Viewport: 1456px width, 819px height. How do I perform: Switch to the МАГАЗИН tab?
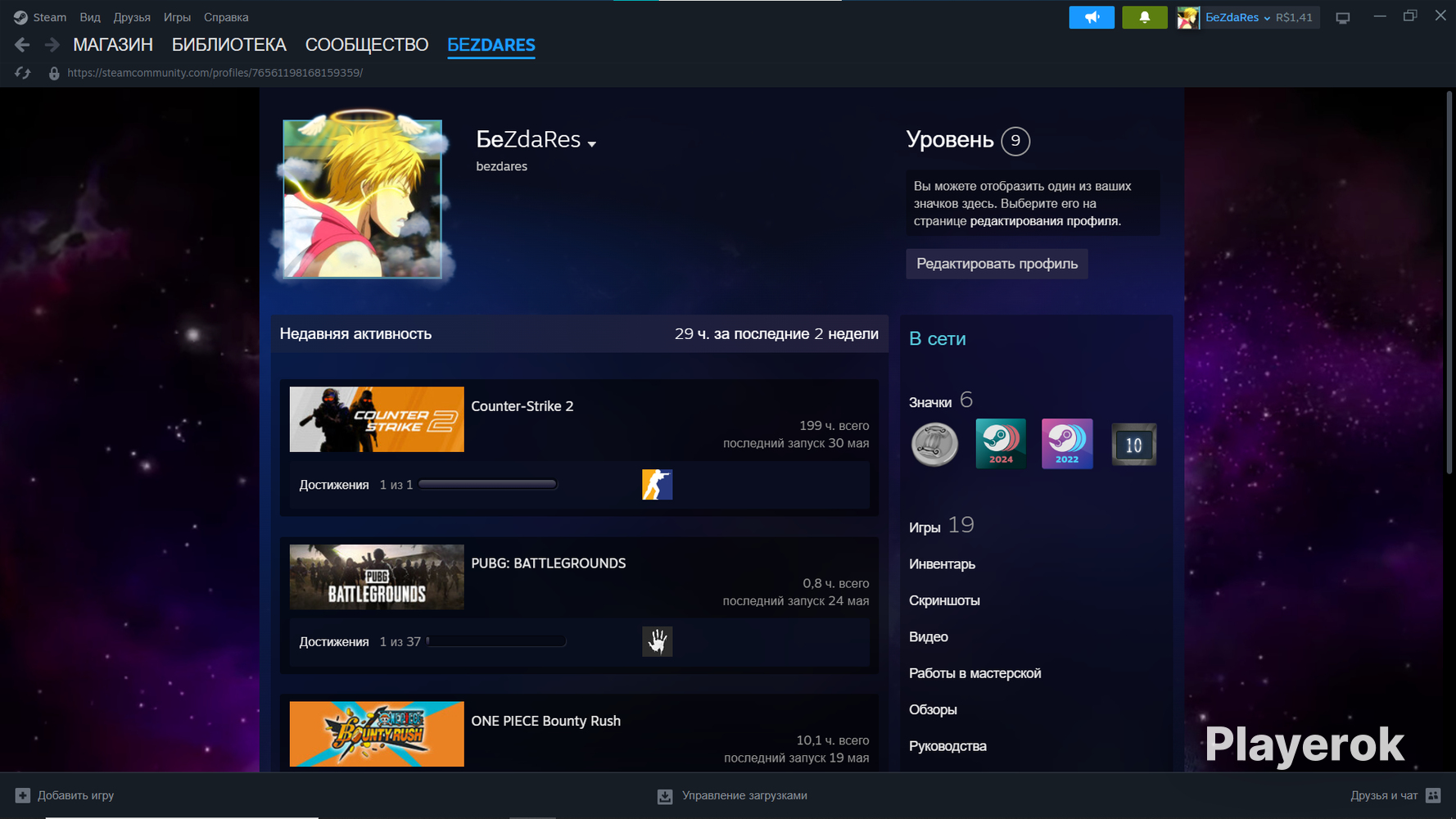coord(113,45)
